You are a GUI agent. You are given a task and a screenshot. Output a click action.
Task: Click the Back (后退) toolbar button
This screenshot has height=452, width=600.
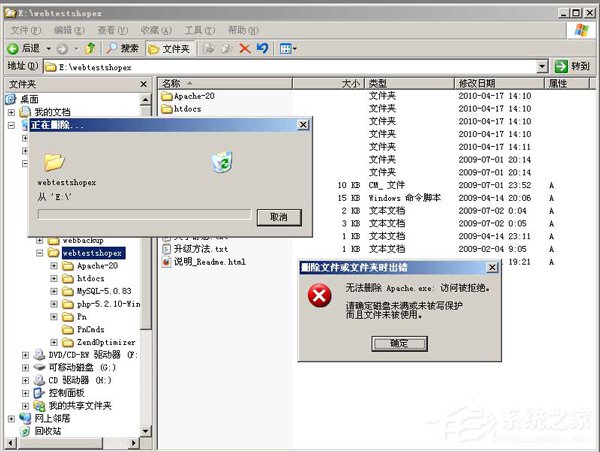pos(24,48)
